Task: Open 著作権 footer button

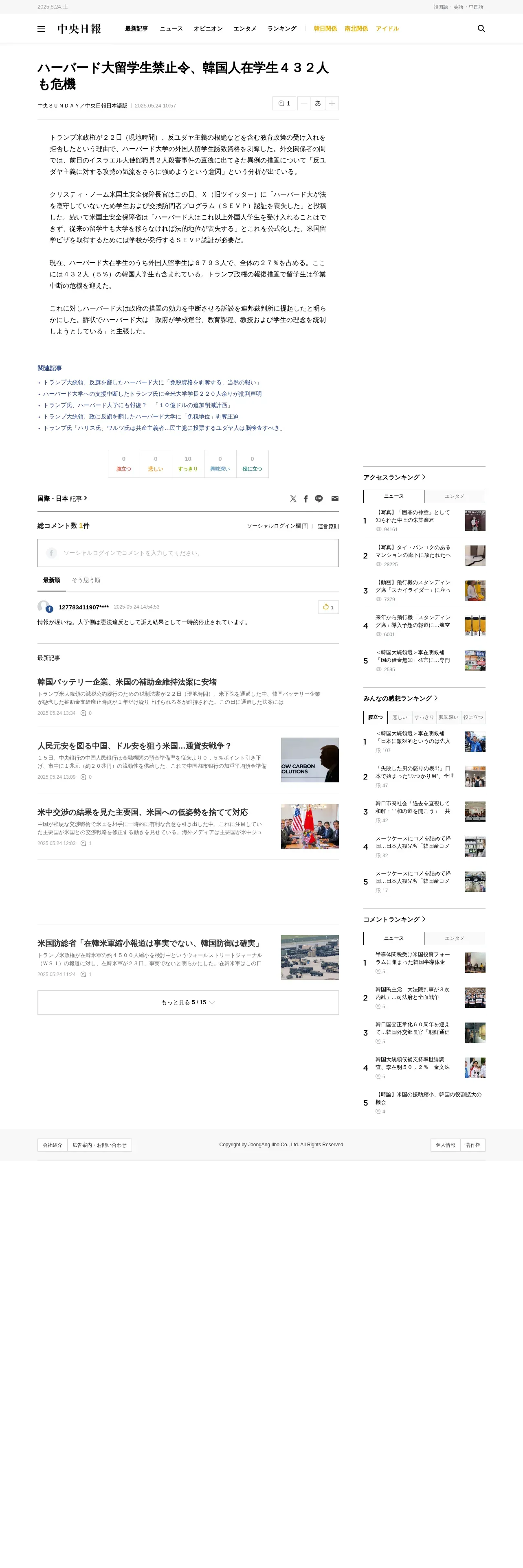Action: [x=473, y=1145]
